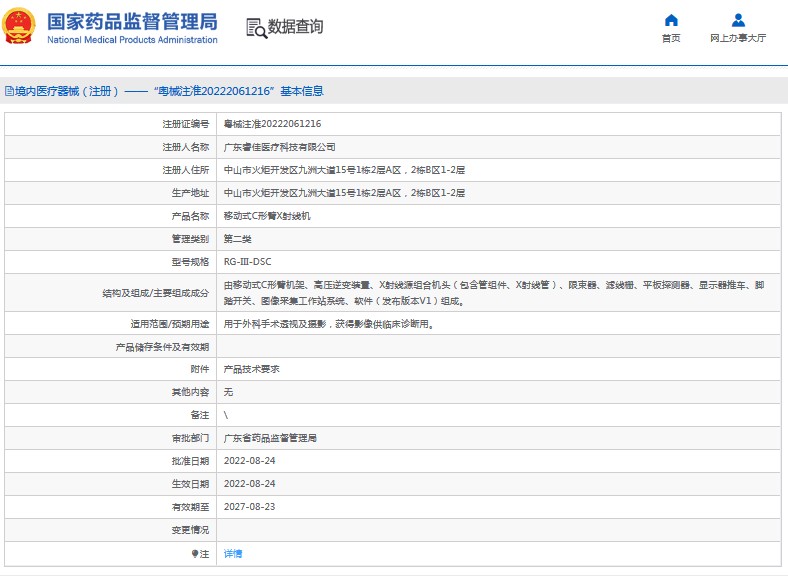Open the 详情 link in the 注 row

232,553
